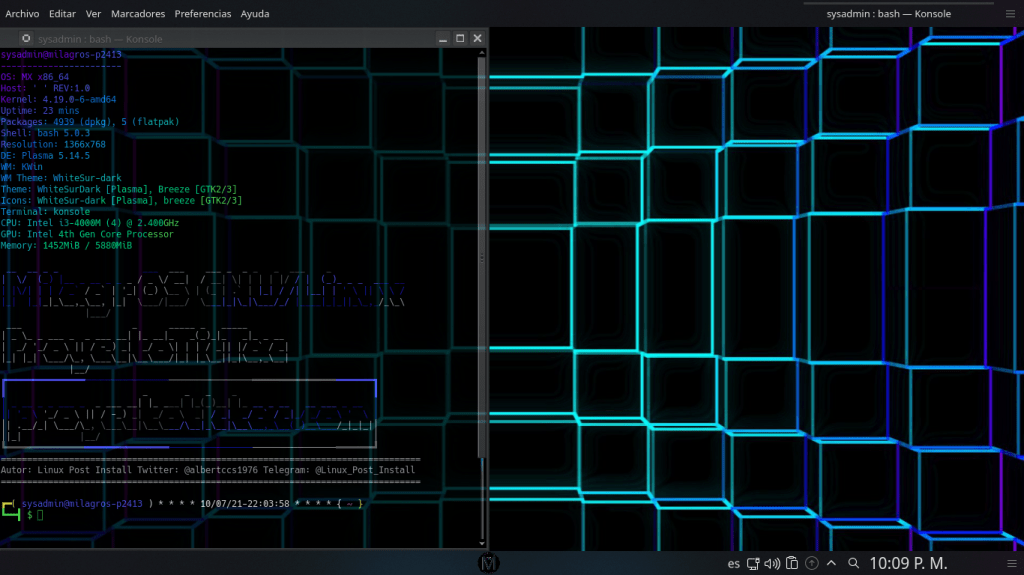The width and height of the screenshot is (1024, 575).
Task: Open the Ver menu
Action: tap(93, 14)
